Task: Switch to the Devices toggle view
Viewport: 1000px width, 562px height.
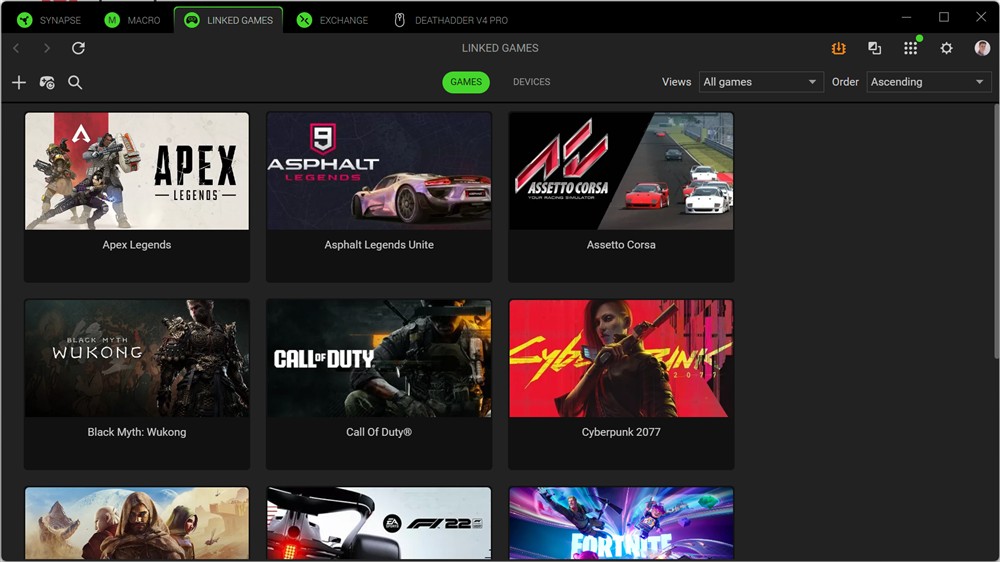Action: pyautogui.click(x=531, y=82)
